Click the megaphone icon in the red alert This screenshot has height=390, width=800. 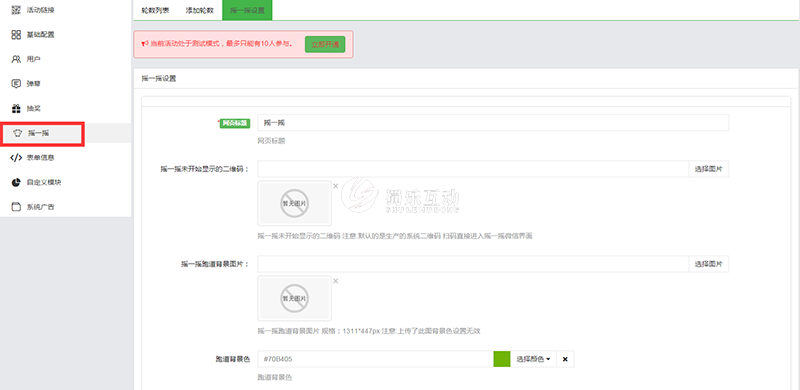(145, 44)
